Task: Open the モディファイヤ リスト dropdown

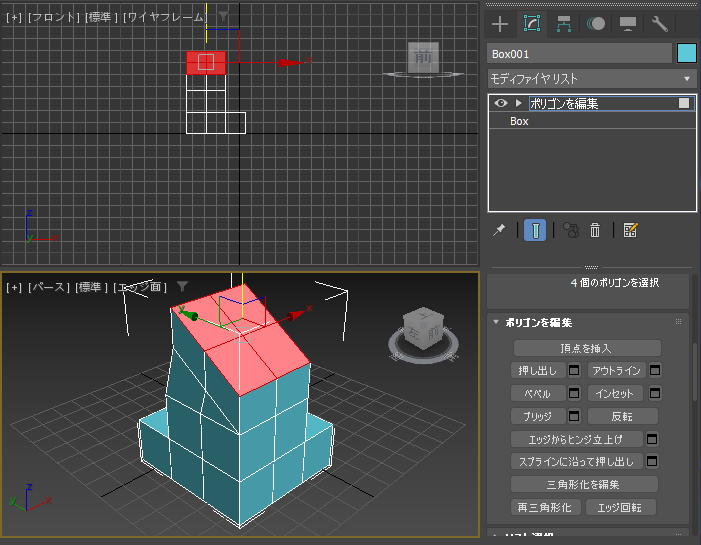Action: coord(591,79)
